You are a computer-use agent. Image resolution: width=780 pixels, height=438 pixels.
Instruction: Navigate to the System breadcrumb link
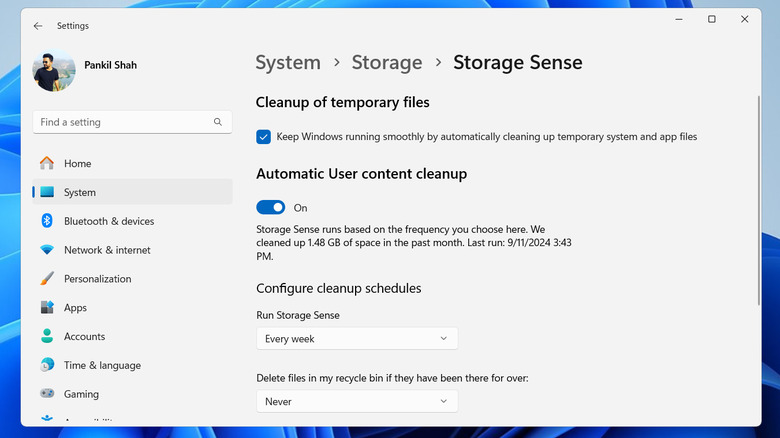click(288, 62)
